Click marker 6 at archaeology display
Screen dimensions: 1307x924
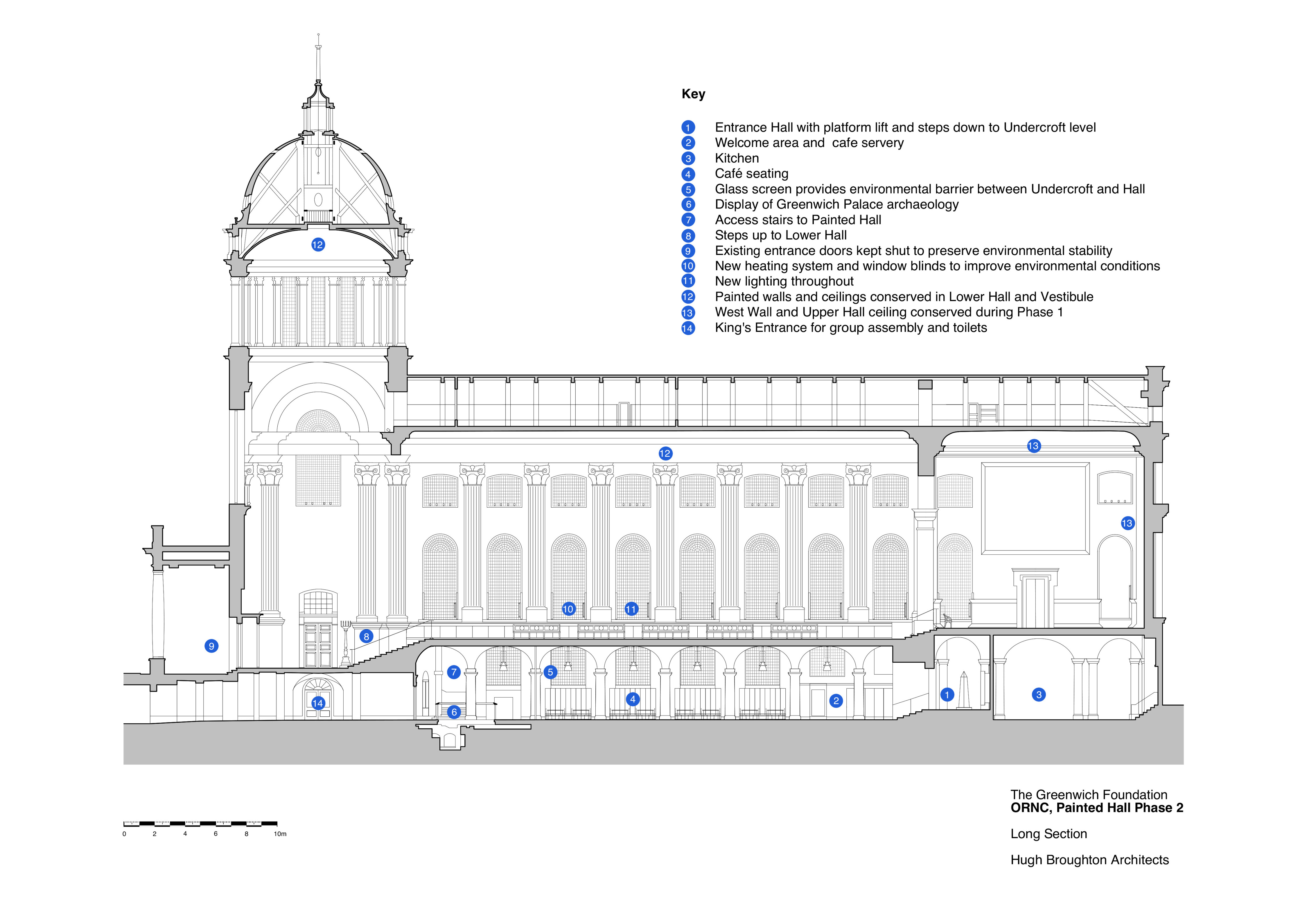coord(454,712)
